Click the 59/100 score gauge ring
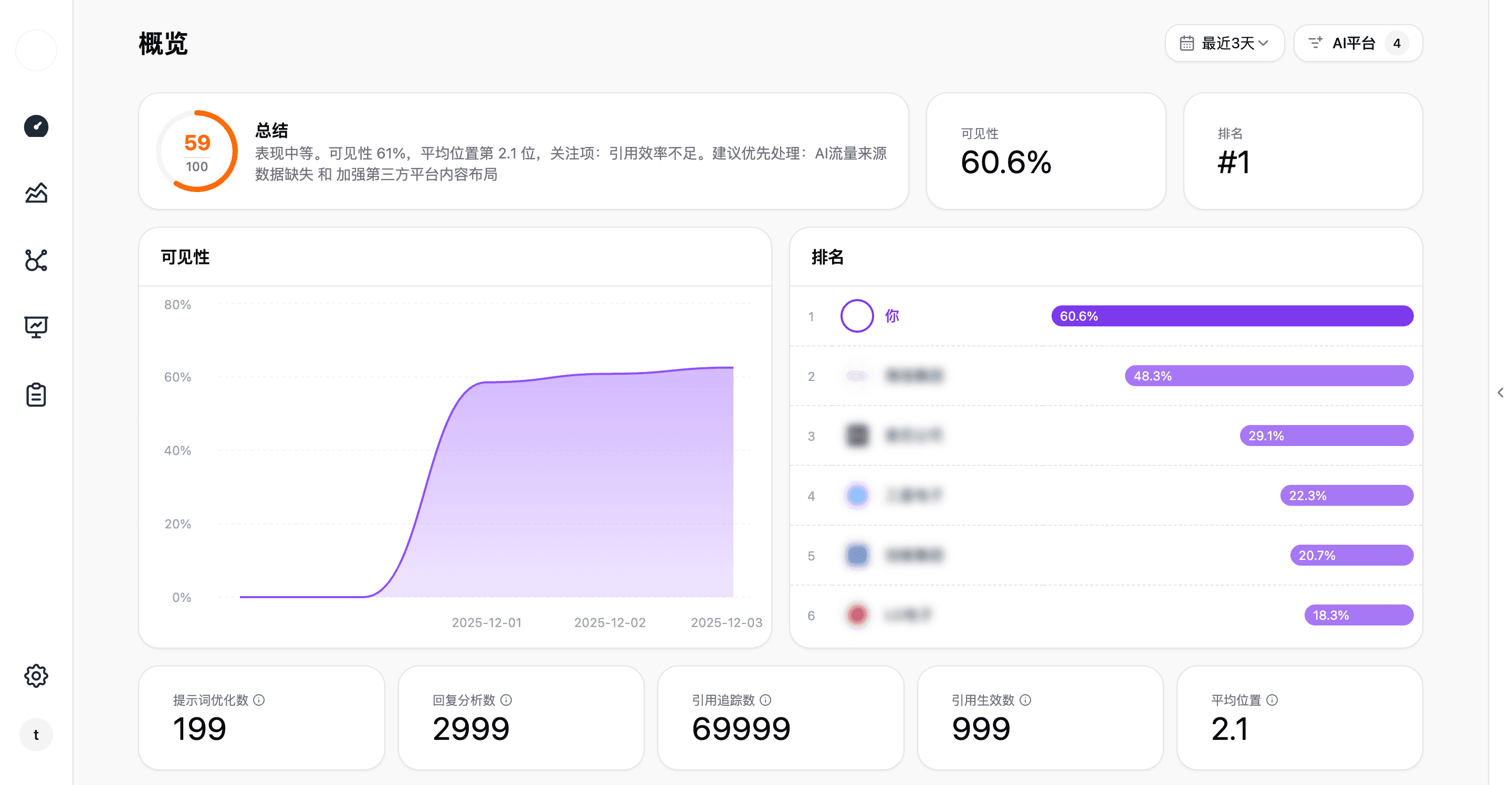This screenshot has height=785, width=1512. tap(197, 151)
